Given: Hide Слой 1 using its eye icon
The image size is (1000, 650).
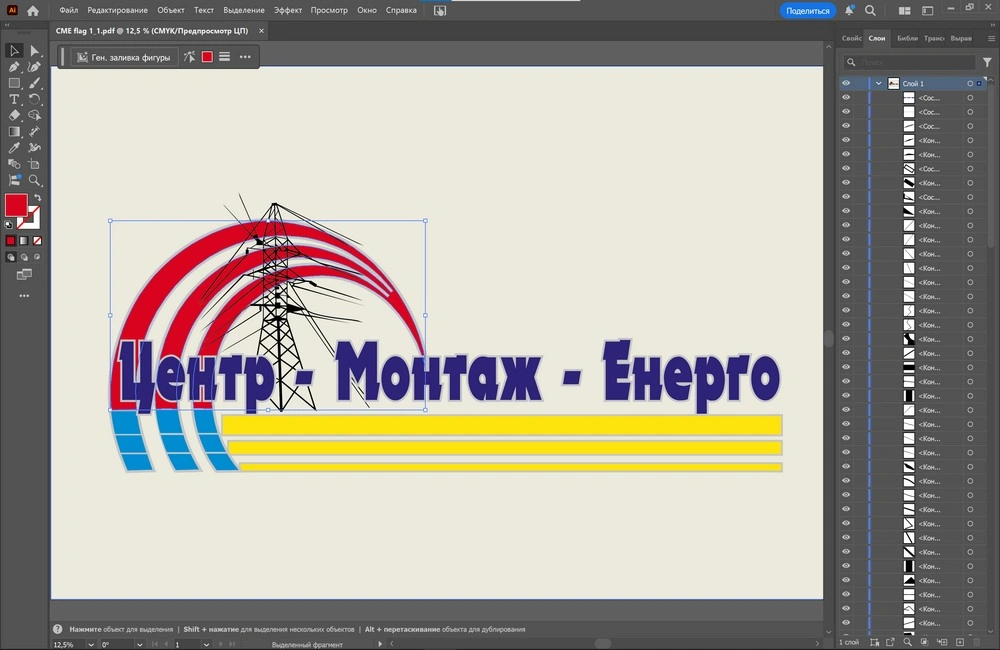Looking at the screenshot, I should coord(846,84).
